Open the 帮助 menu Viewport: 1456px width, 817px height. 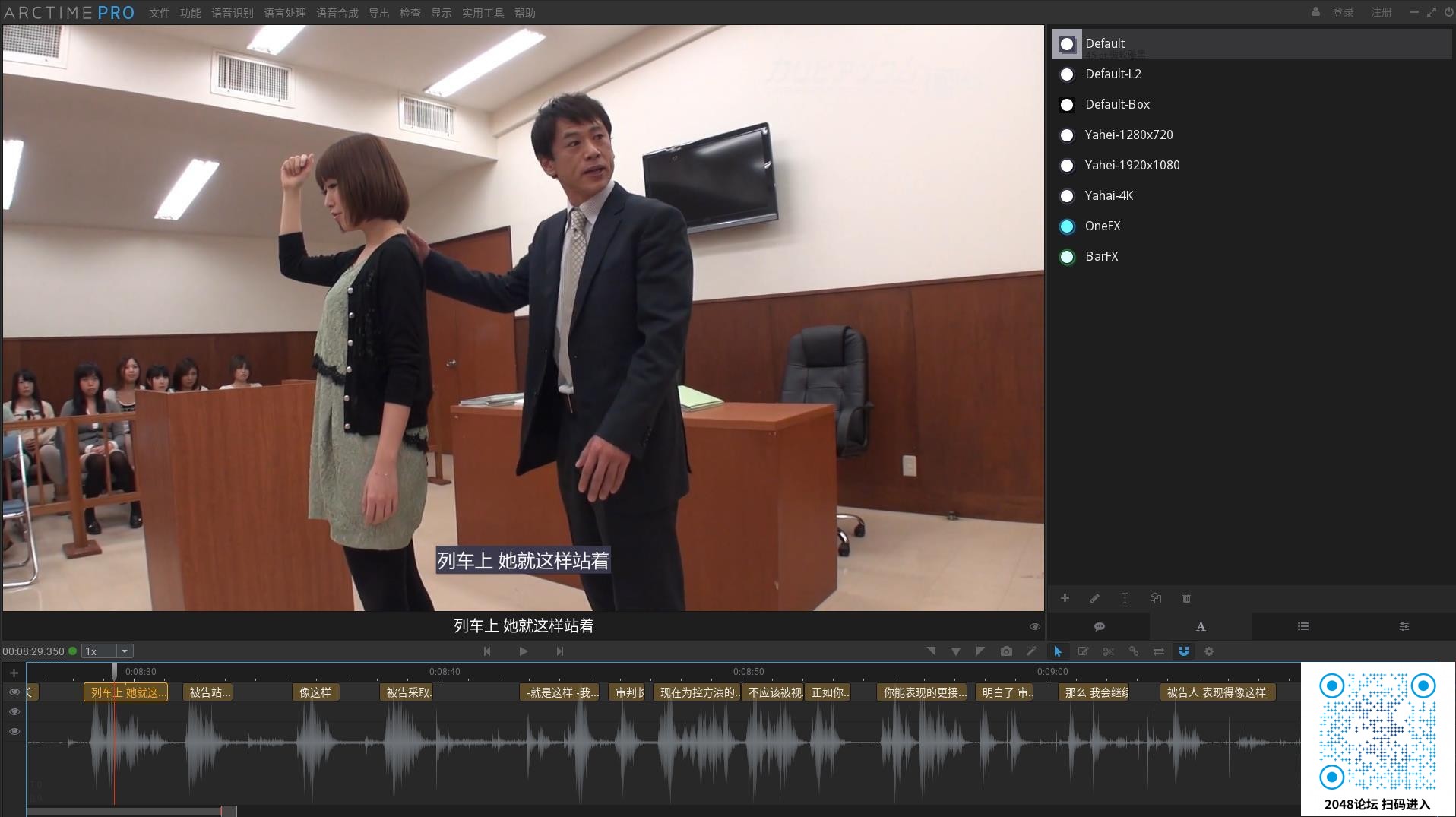coord(525,13)
